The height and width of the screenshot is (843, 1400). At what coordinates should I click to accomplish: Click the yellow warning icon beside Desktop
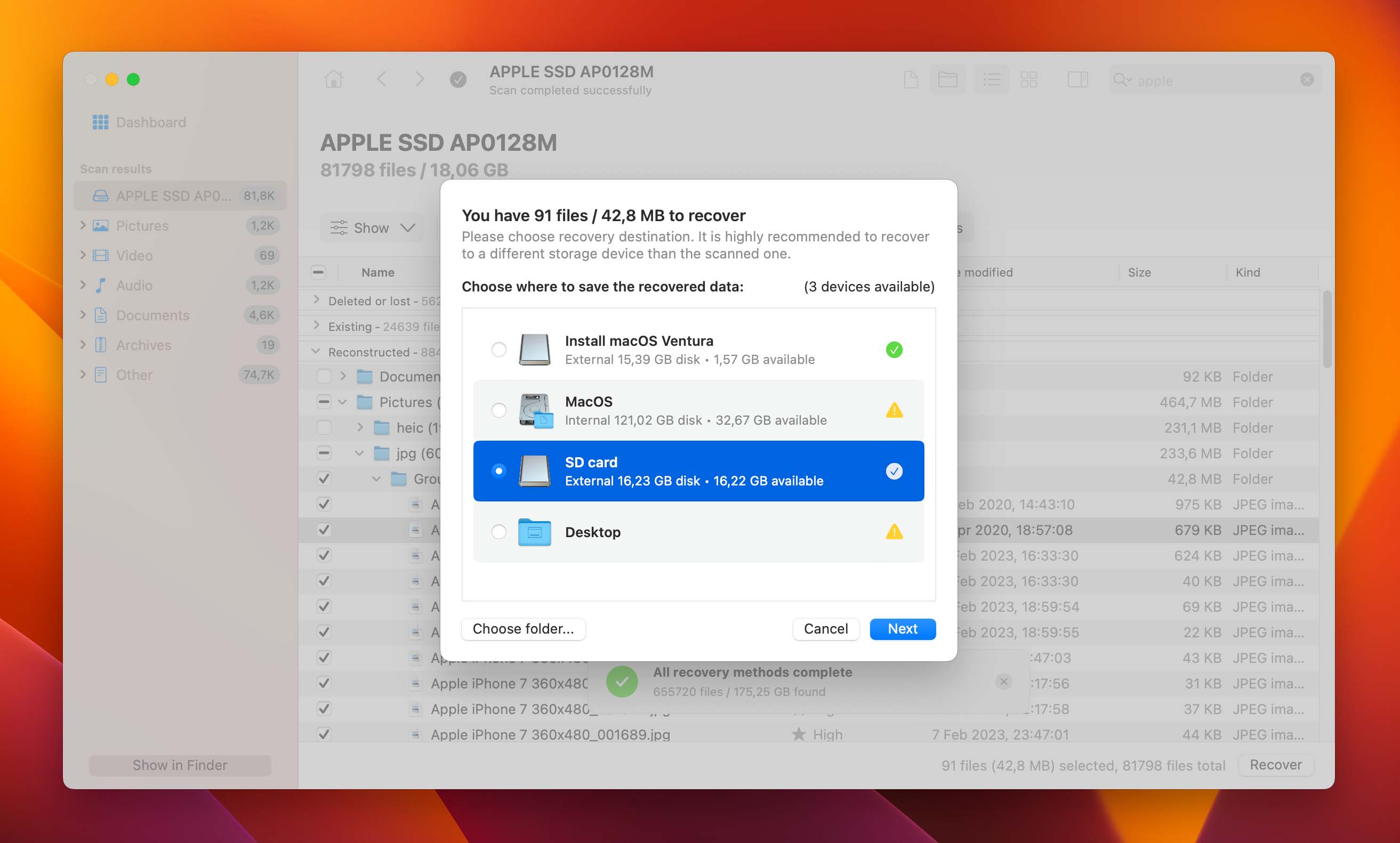pyautogui.click(x=894, y=532)
